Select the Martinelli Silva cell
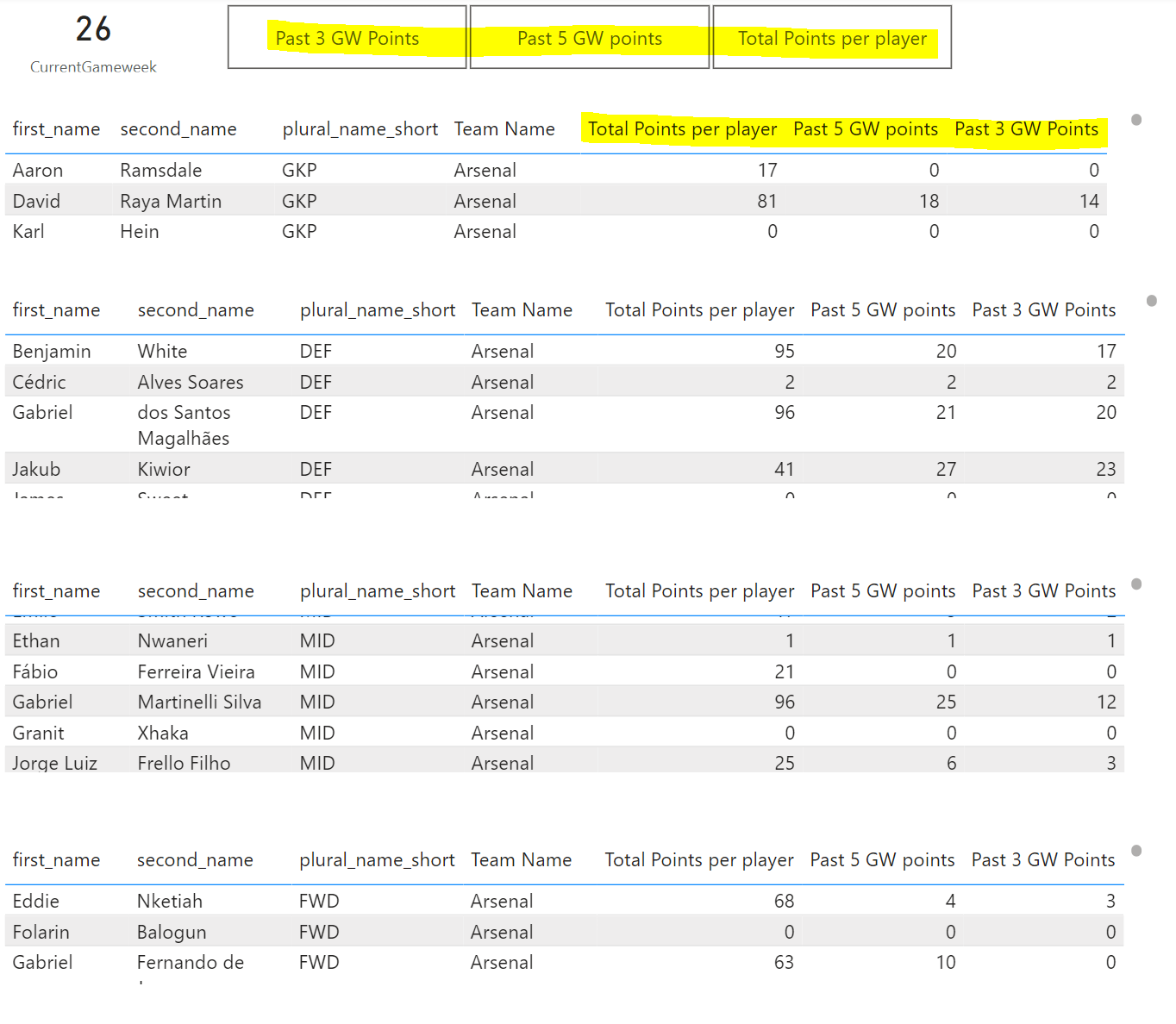 coord(199,702)
